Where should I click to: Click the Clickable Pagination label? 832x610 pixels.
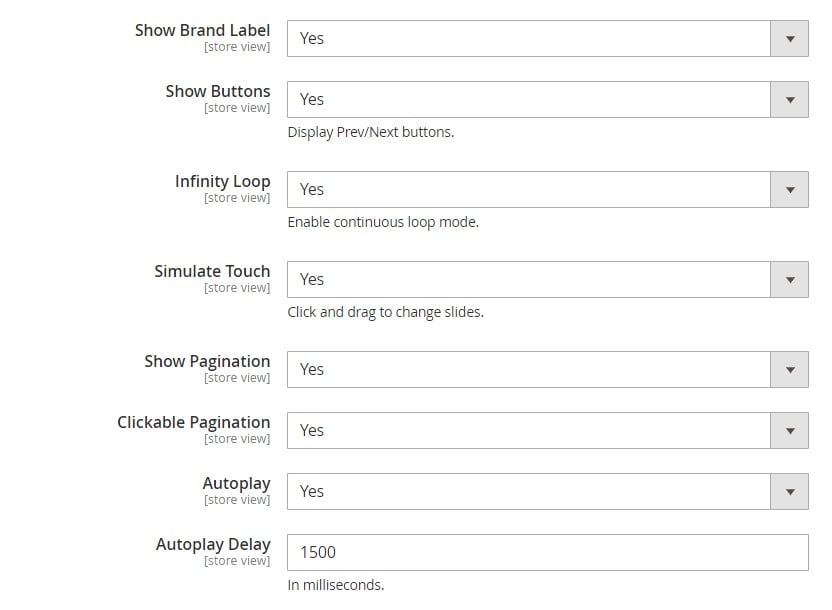coord(194,423)
